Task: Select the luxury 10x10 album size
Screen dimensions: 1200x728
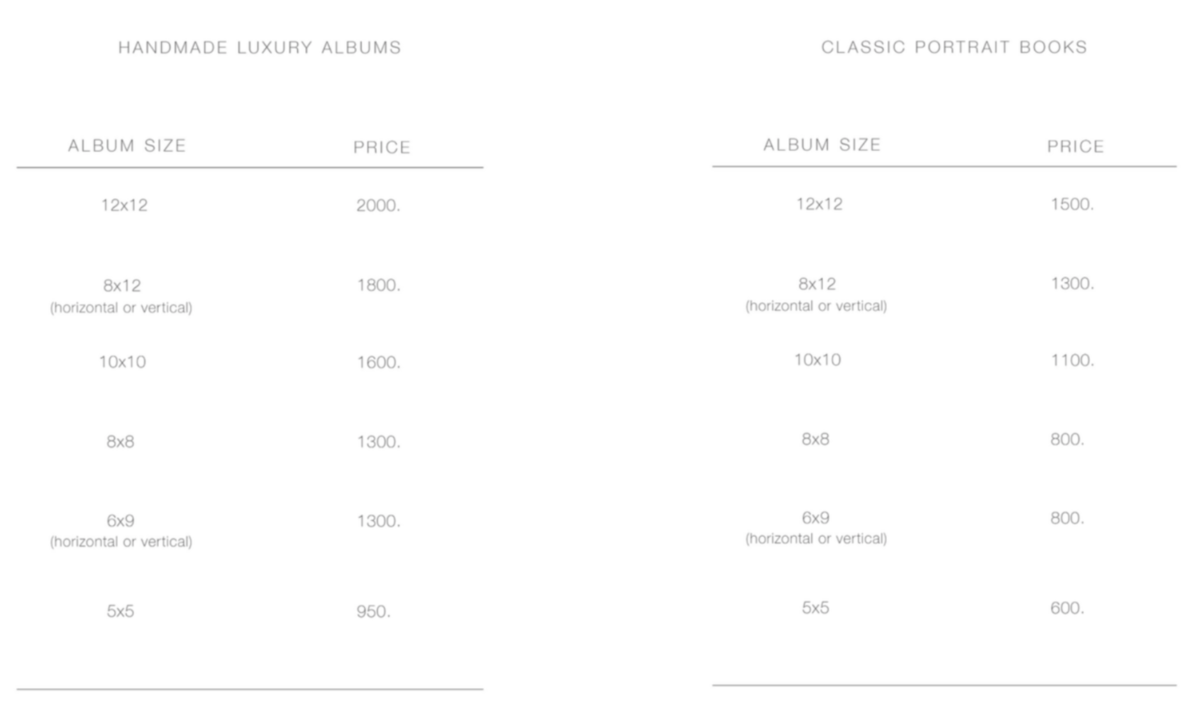Action: pos(121,362)
